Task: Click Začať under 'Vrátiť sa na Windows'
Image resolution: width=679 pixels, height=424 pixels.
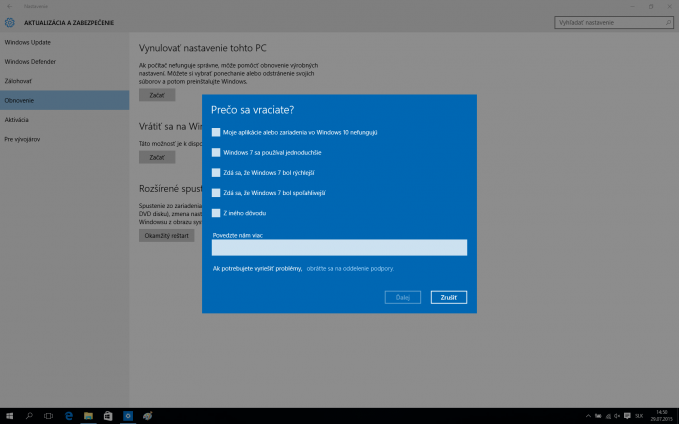Action: pyautogui.click(x=157, y=157)
